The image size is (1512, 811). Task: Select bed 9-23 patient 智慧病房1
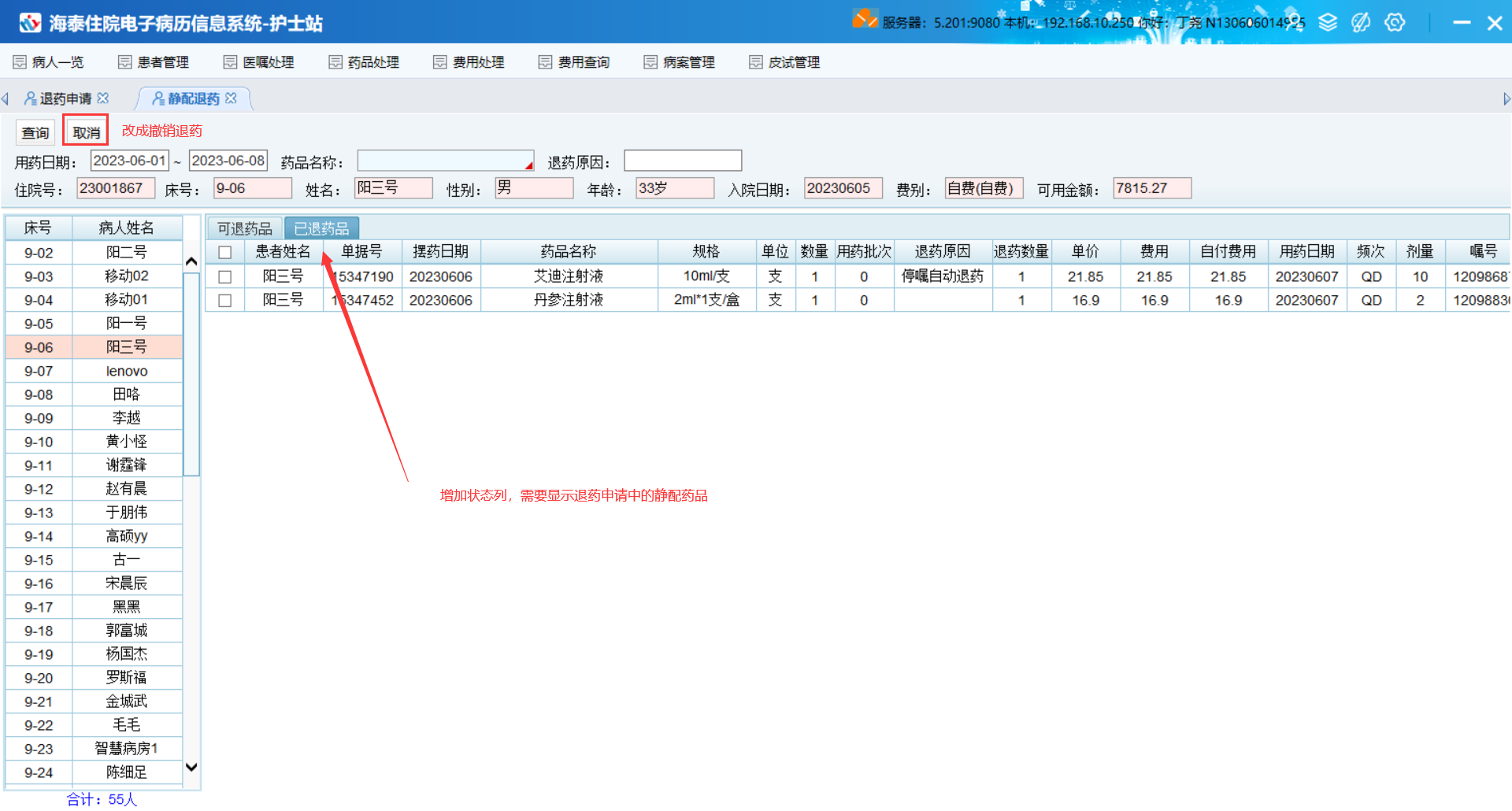94,749
